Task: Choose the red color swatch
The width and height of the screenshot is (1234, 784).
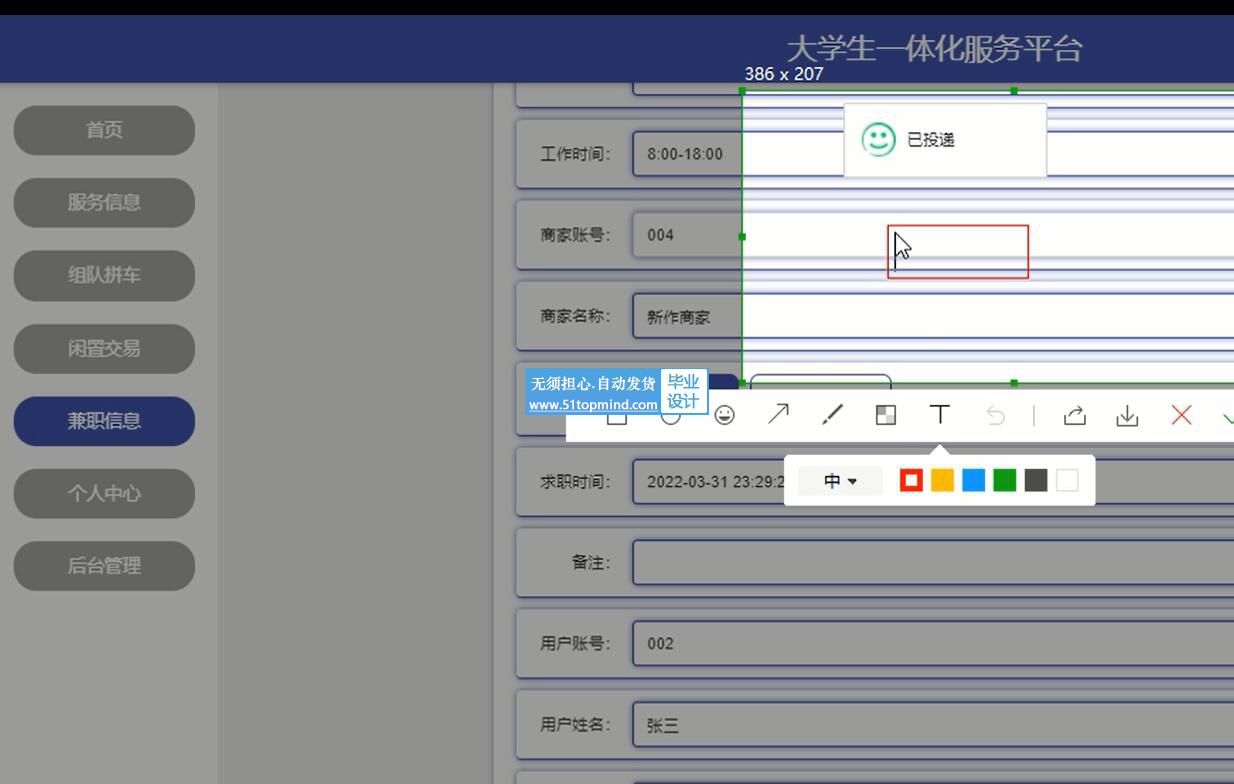Action: pyautogui.click(x=911, y=481)
